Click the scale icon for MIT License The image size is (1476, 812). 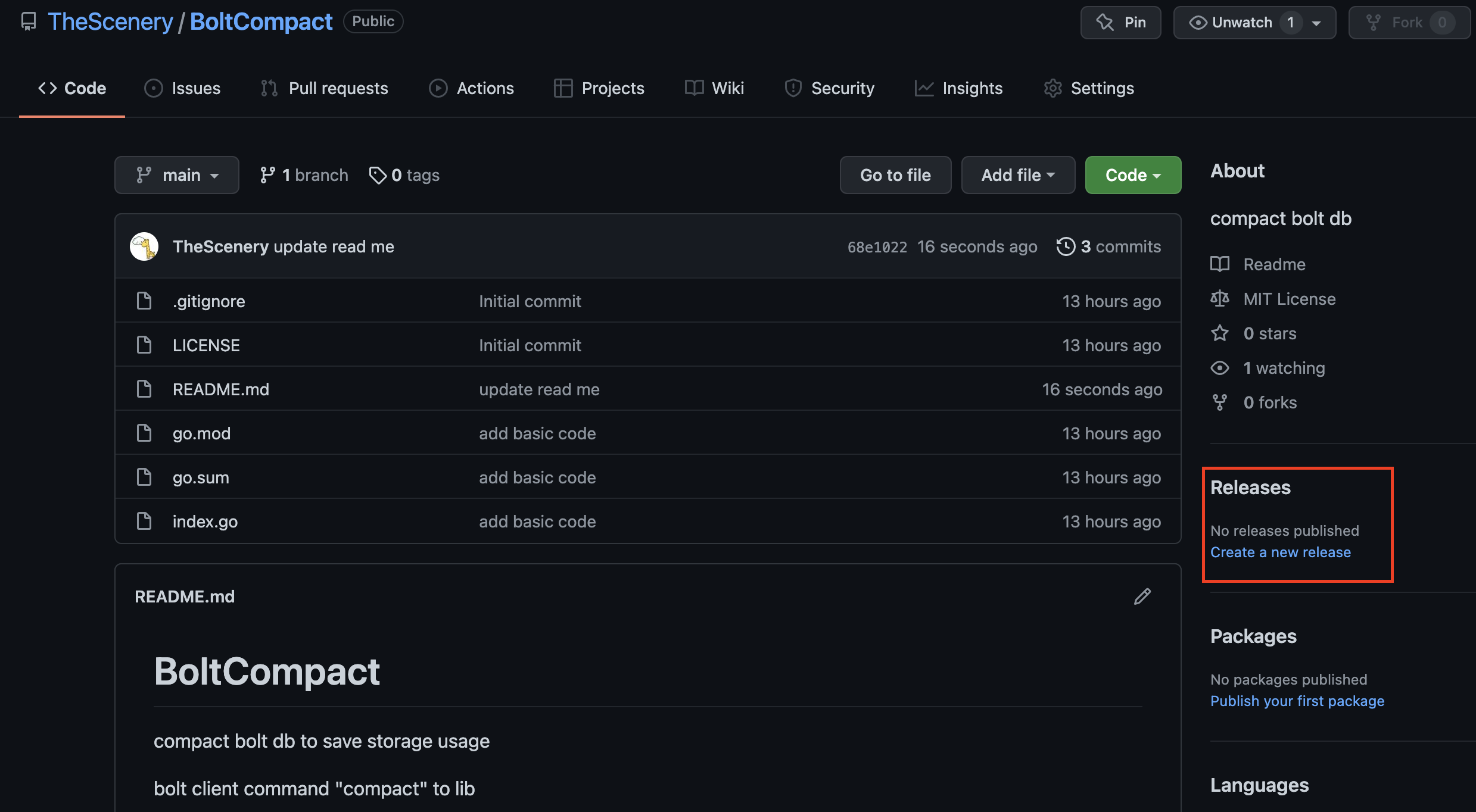1219,299
